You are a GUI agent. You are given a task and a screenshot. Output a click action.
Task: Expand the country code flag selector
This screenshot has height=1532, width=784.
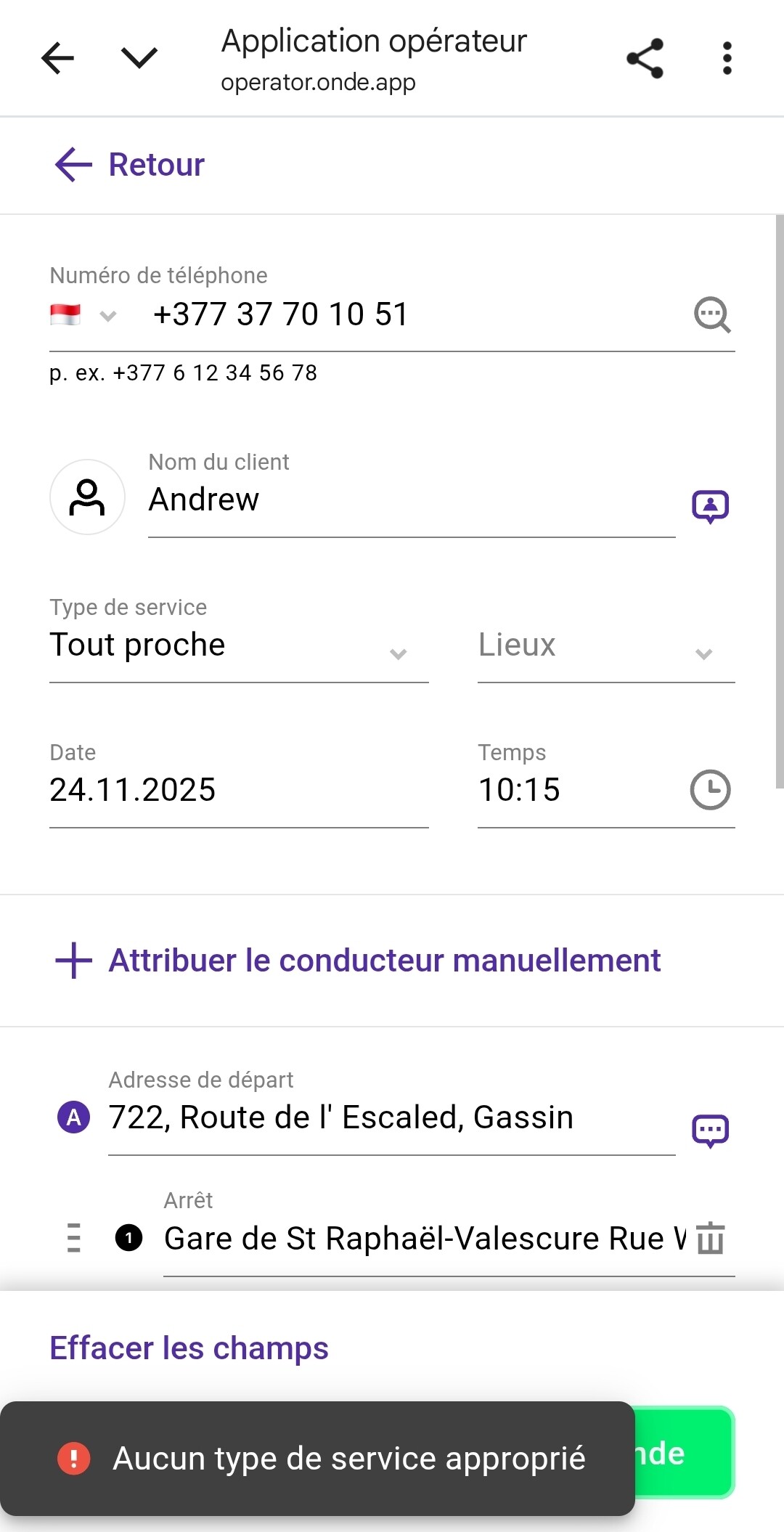[83, 315]
